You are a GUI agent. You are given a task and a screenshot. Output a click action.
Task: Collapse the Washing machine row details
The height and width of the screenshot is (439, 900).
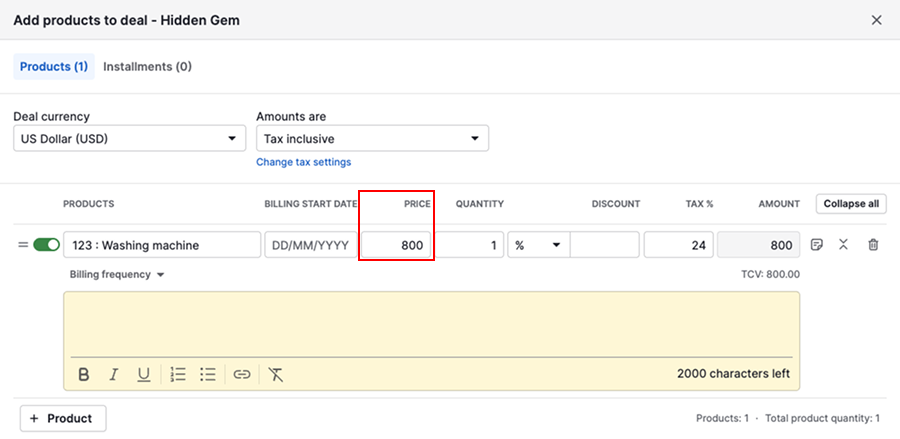(844, 245)
